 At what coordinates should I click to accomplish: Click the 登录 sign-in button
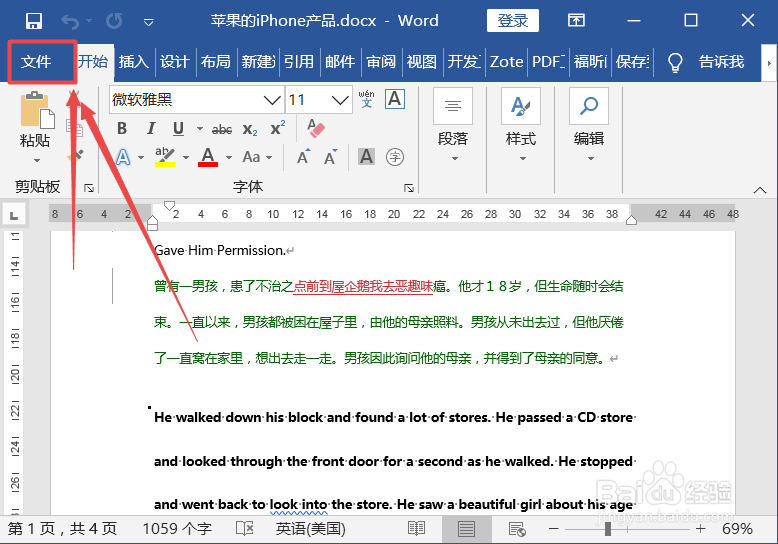[x=513, y=21]
